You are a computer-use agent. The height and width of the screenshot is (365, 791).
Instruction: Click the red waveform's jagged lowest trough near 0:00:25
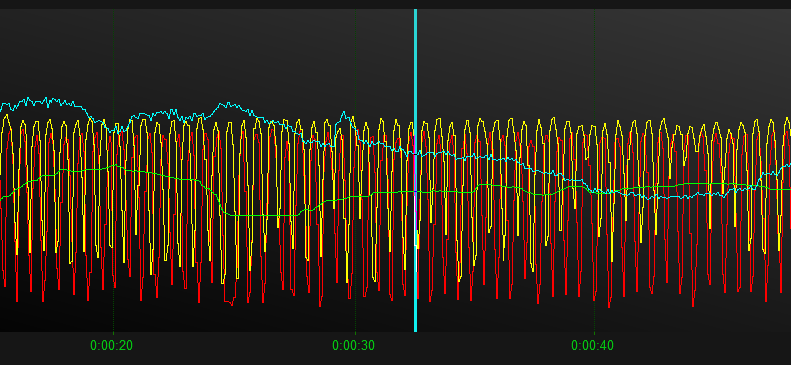[230, 301]
